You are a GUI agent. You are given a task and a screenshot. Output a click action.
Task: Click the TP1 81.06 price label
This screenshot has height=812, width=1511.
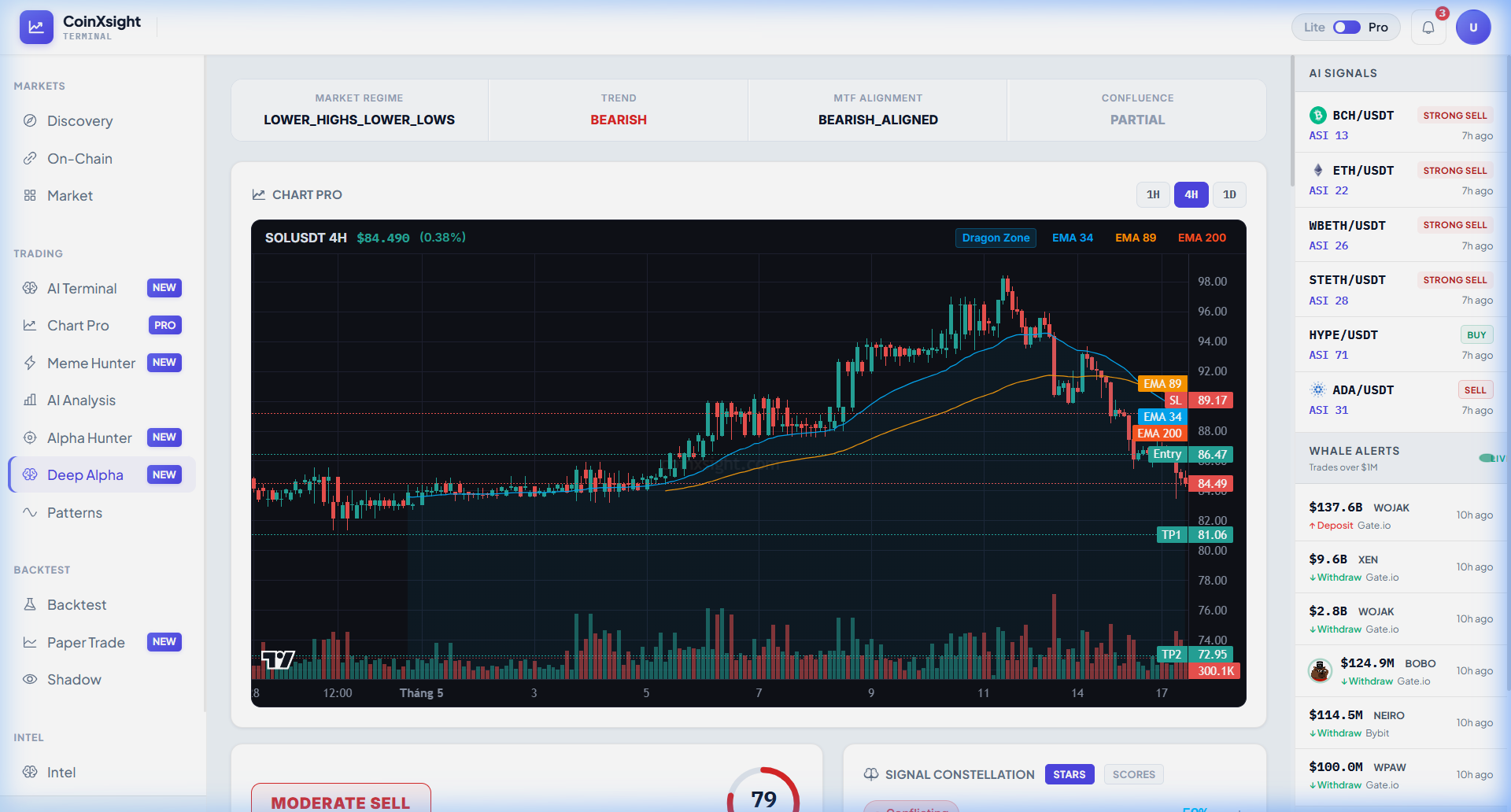1194,535
